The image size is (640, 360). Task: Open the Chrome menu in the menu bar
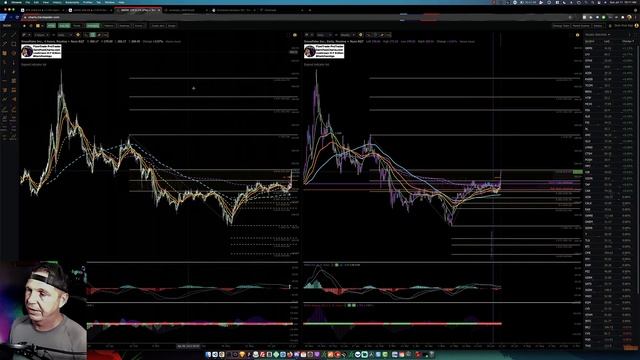tap(16, 2)
